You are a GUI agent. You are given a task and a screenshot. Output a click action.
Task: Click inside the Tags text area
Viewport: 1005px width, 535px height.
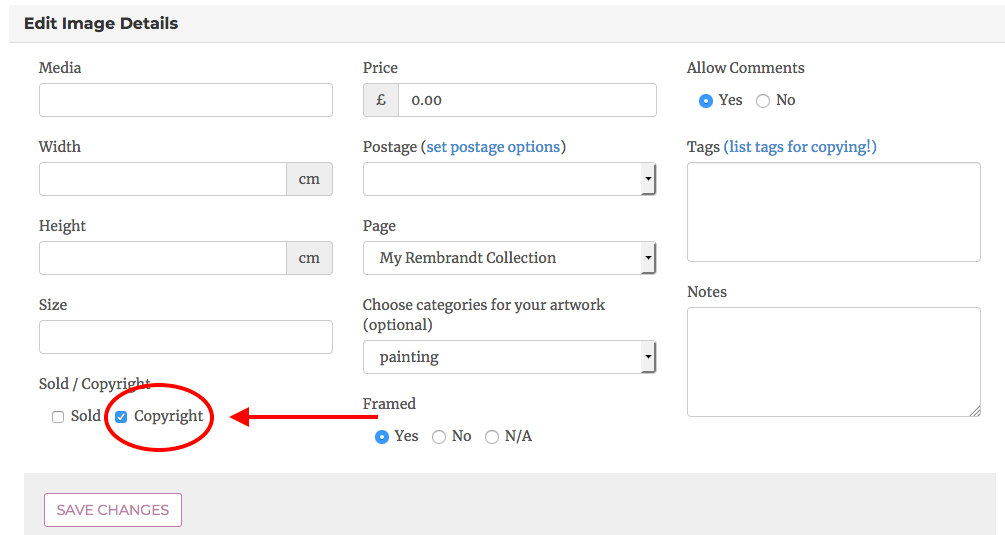833,212
